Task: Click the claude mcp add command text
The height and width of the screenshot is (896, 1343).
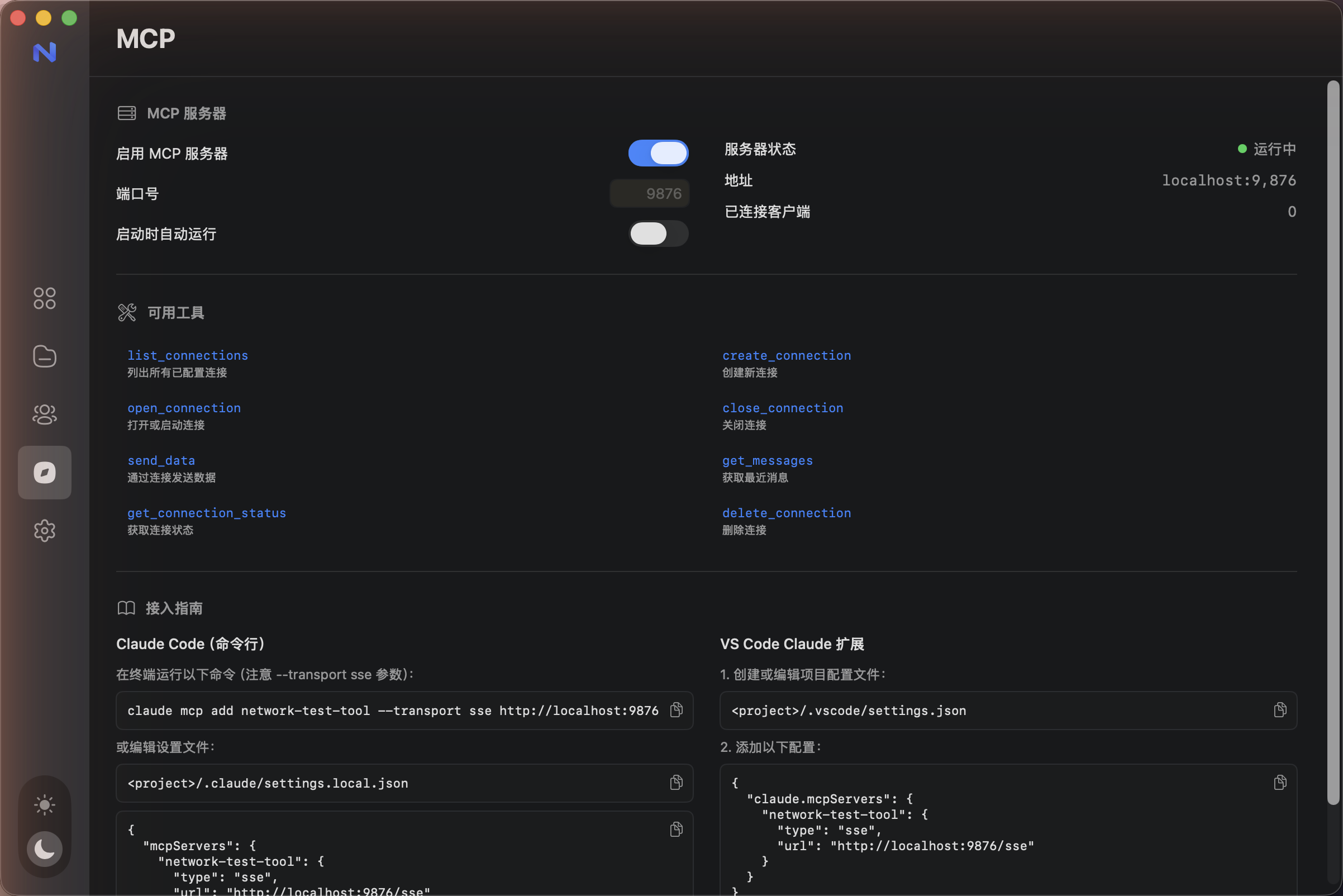Action: point(393,711)
